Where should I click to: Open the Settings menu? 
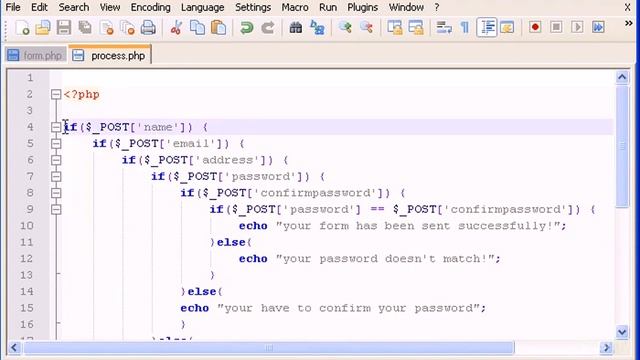(253, 7)
